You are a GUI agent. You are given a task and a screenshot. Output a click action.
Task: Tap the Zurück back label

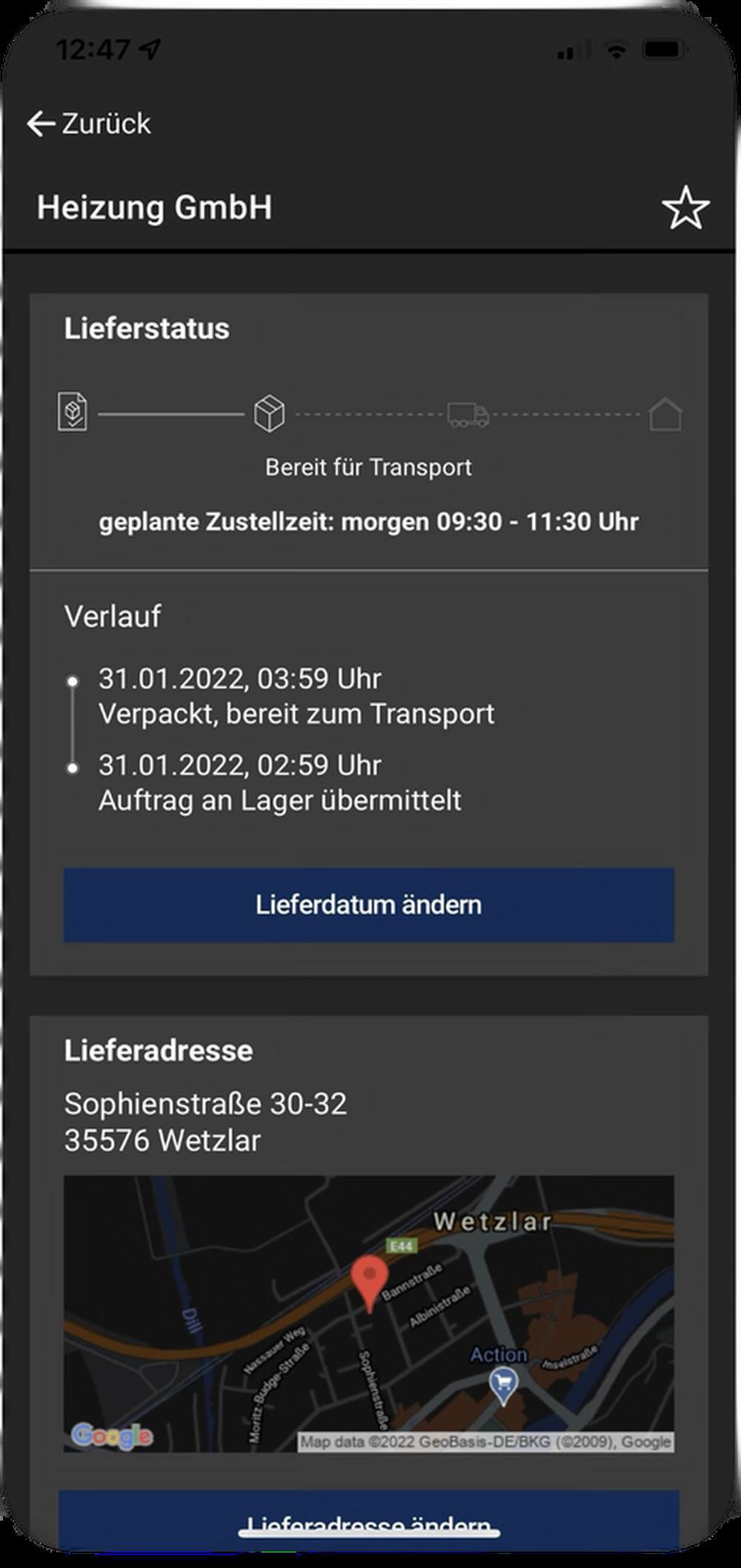tap(106, 124)
